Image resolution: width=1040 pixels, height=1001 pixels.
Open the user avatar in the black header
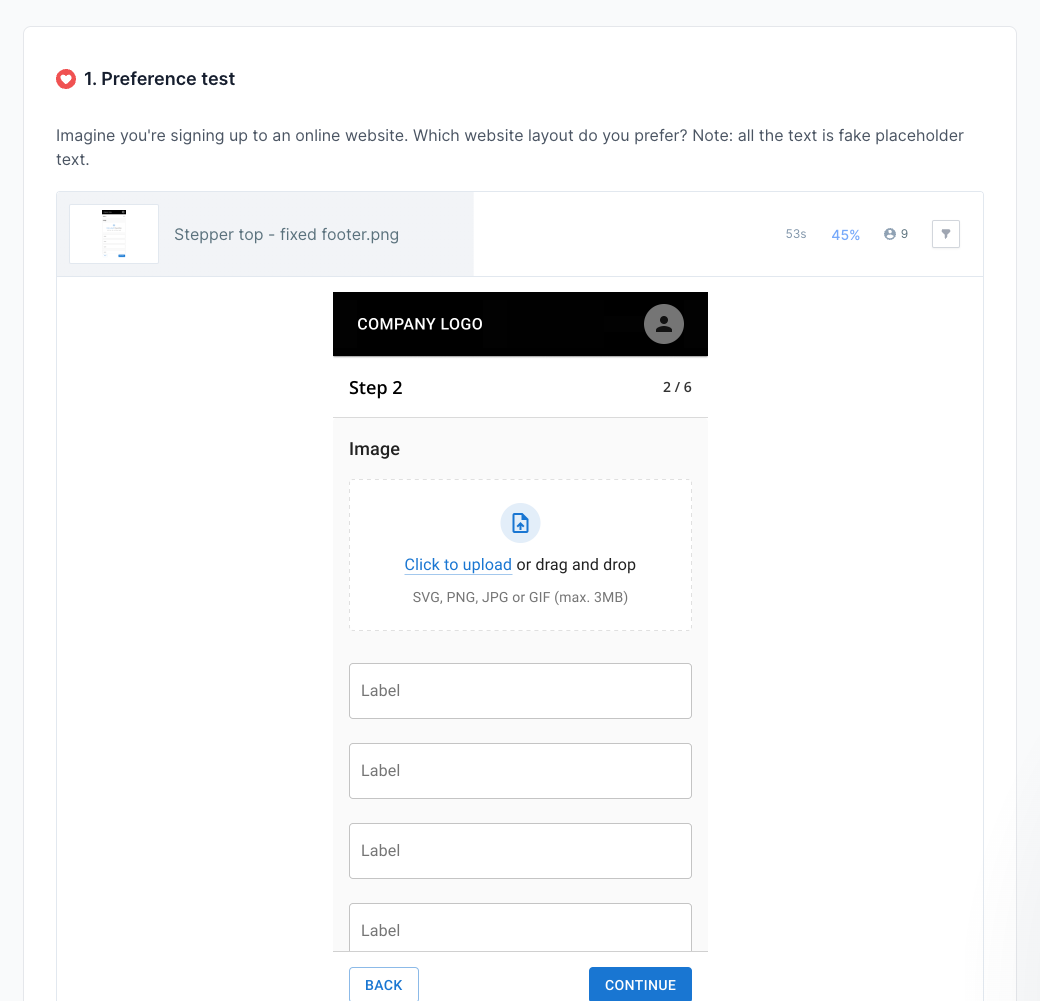663,324
